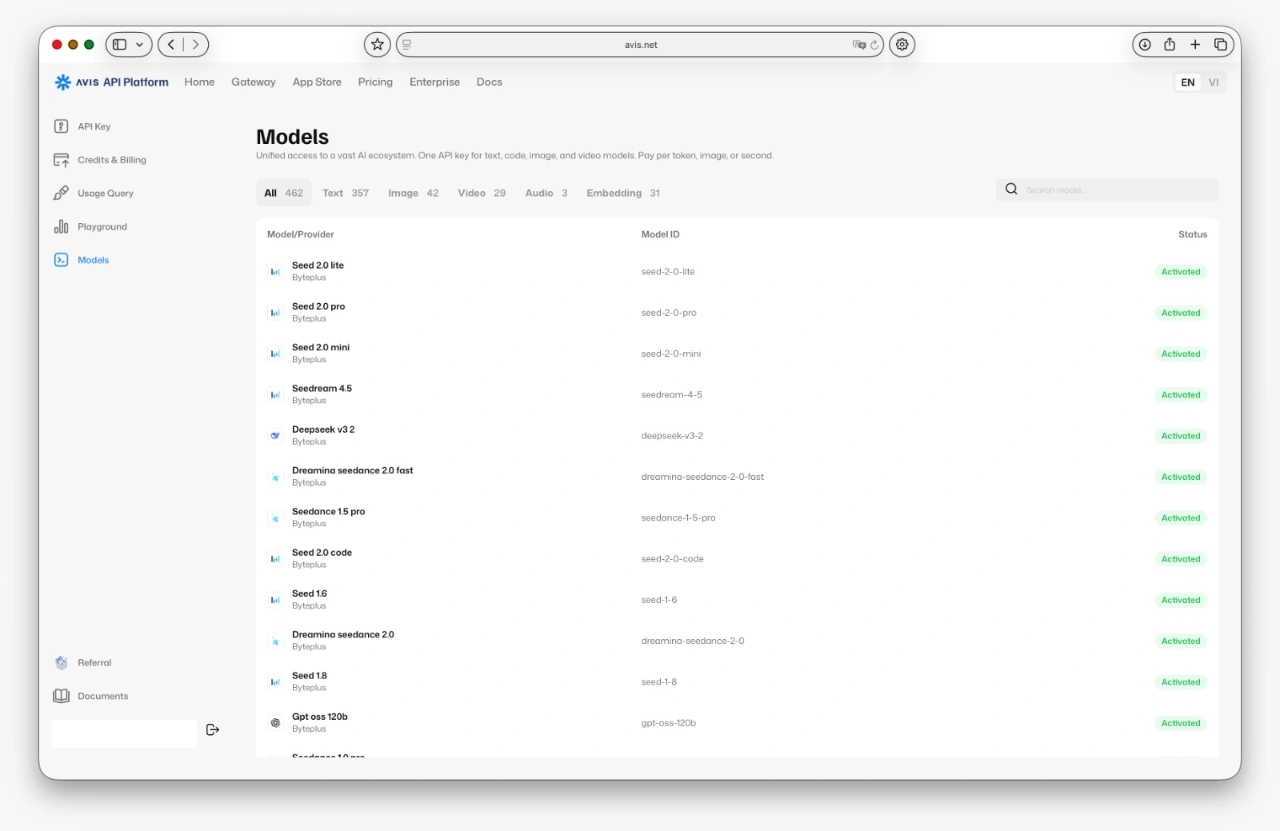Select the Seed 2.0 code model name

322,553
